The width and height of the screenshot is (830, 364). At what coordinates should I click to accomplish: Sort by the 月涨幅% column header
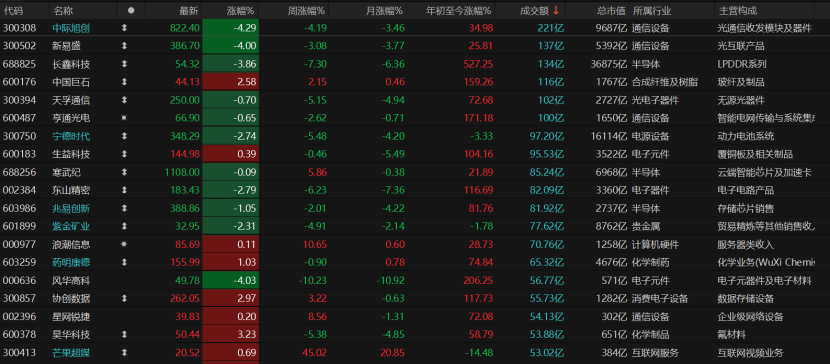click(x=385, y=10)
